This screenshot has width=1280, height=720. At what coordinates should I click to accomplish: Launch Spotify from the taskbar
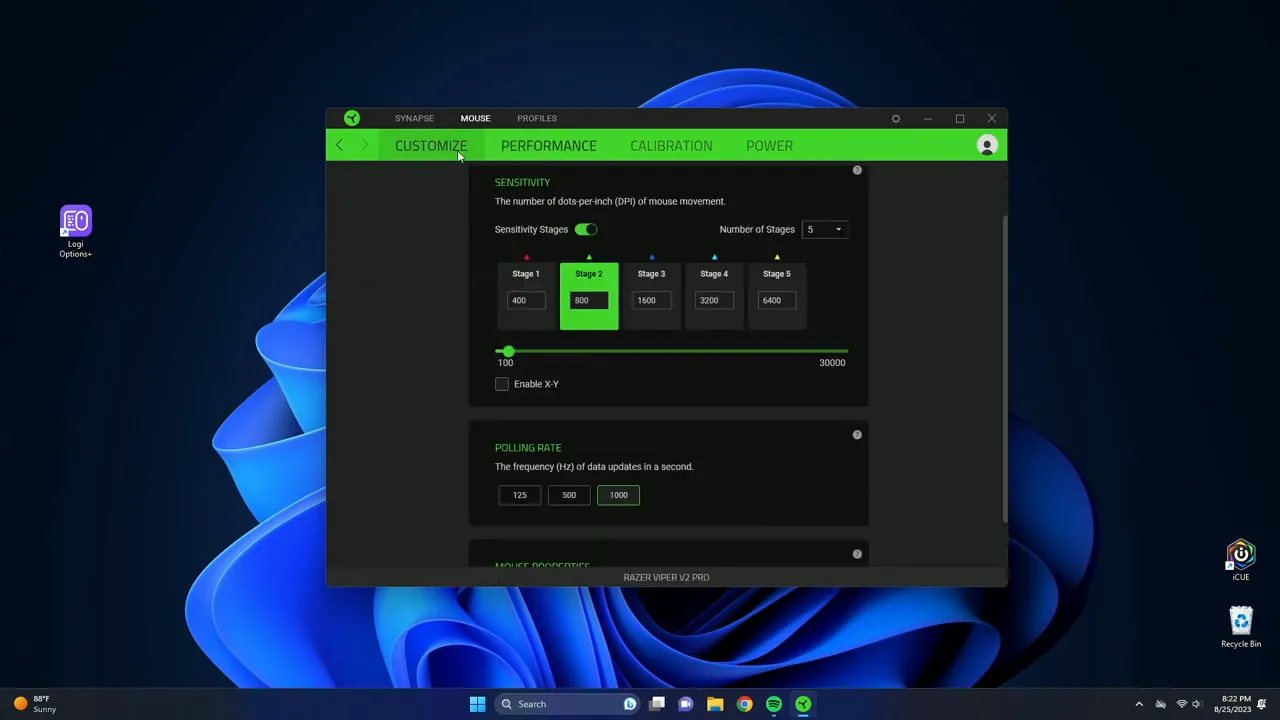[x=773, y=704]
